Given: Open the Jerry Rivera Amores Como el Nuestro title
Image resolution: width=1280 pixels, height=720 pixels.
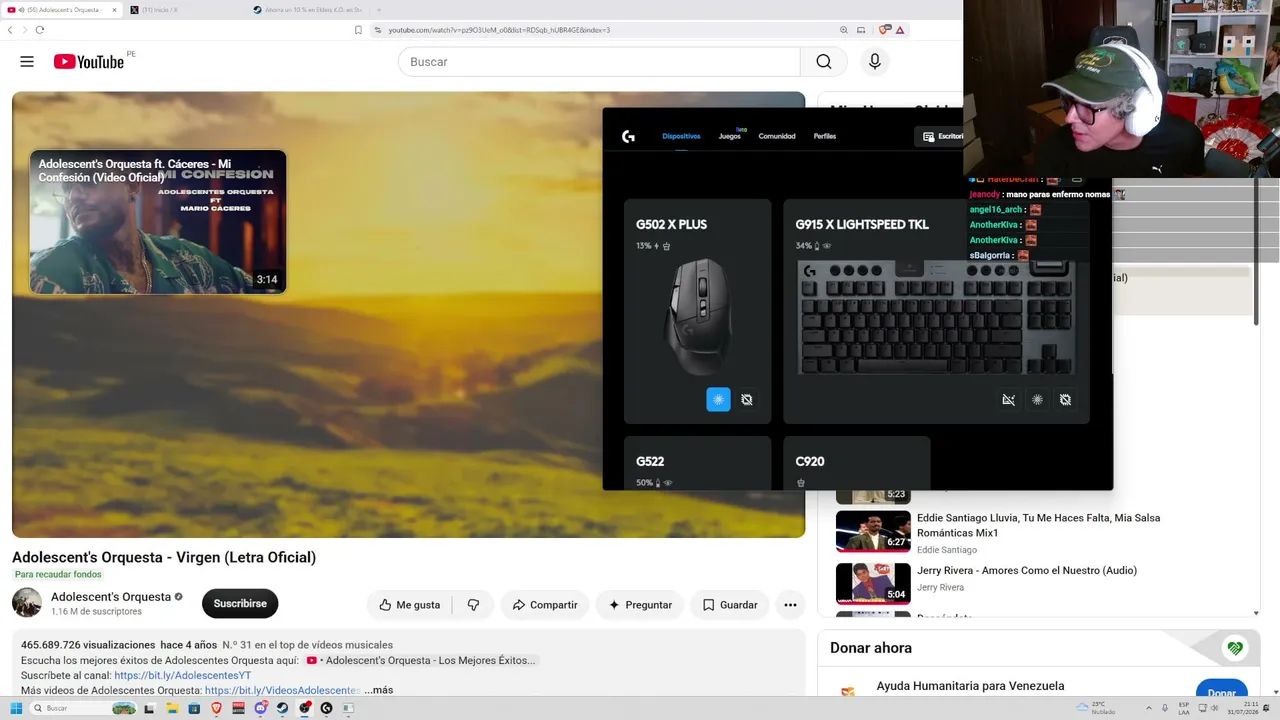Looking at the screenshot, I should click(1027, 571).
